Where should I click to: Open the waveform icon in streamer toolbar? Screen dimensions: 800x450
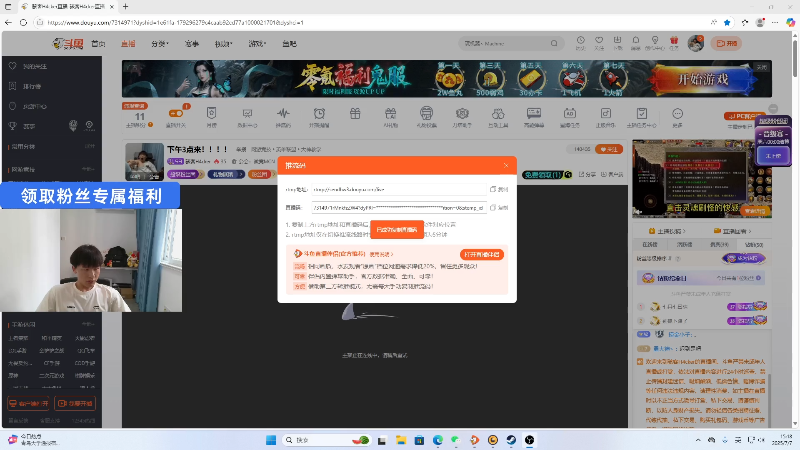coord(283,113)
